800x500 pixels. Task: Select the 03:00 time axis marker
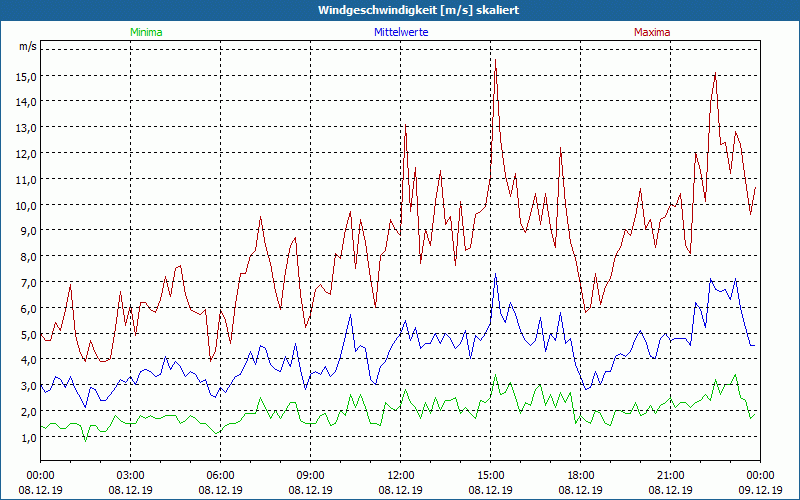pyautogui.click(x=131, y=475)
